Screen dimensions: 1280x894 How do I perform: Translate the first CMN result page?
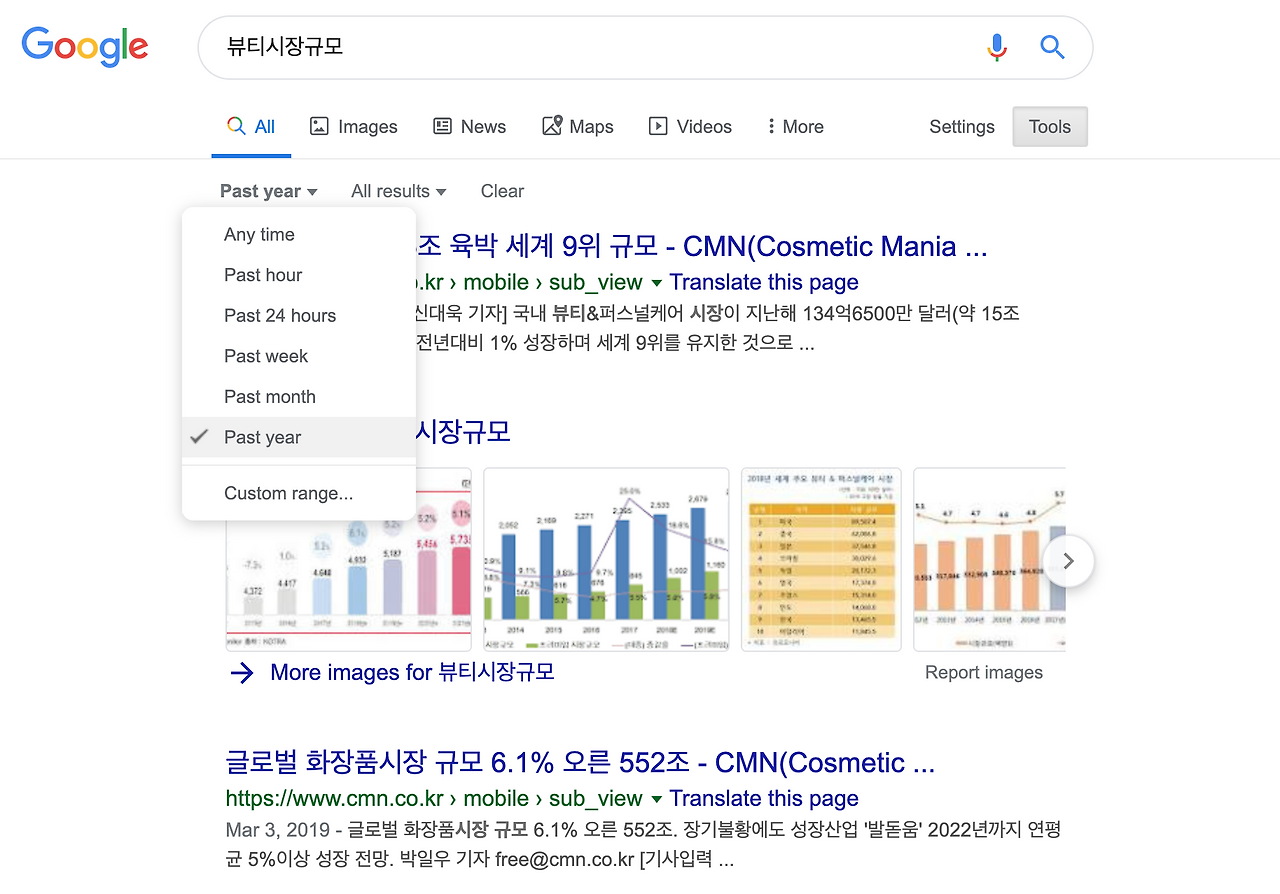point(764,282)
